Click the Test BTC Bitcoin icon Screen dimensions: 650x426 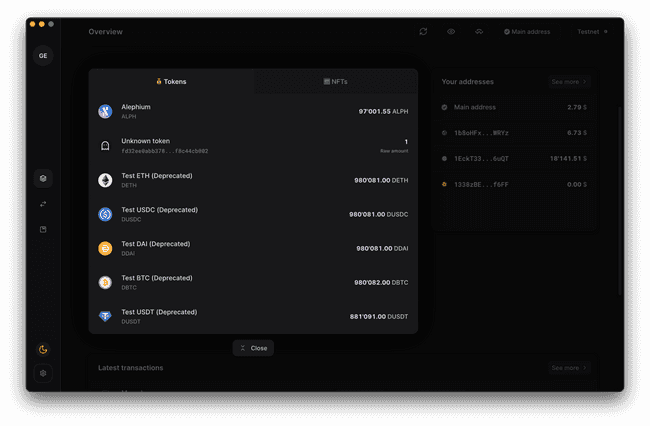[x=105, y=282]
